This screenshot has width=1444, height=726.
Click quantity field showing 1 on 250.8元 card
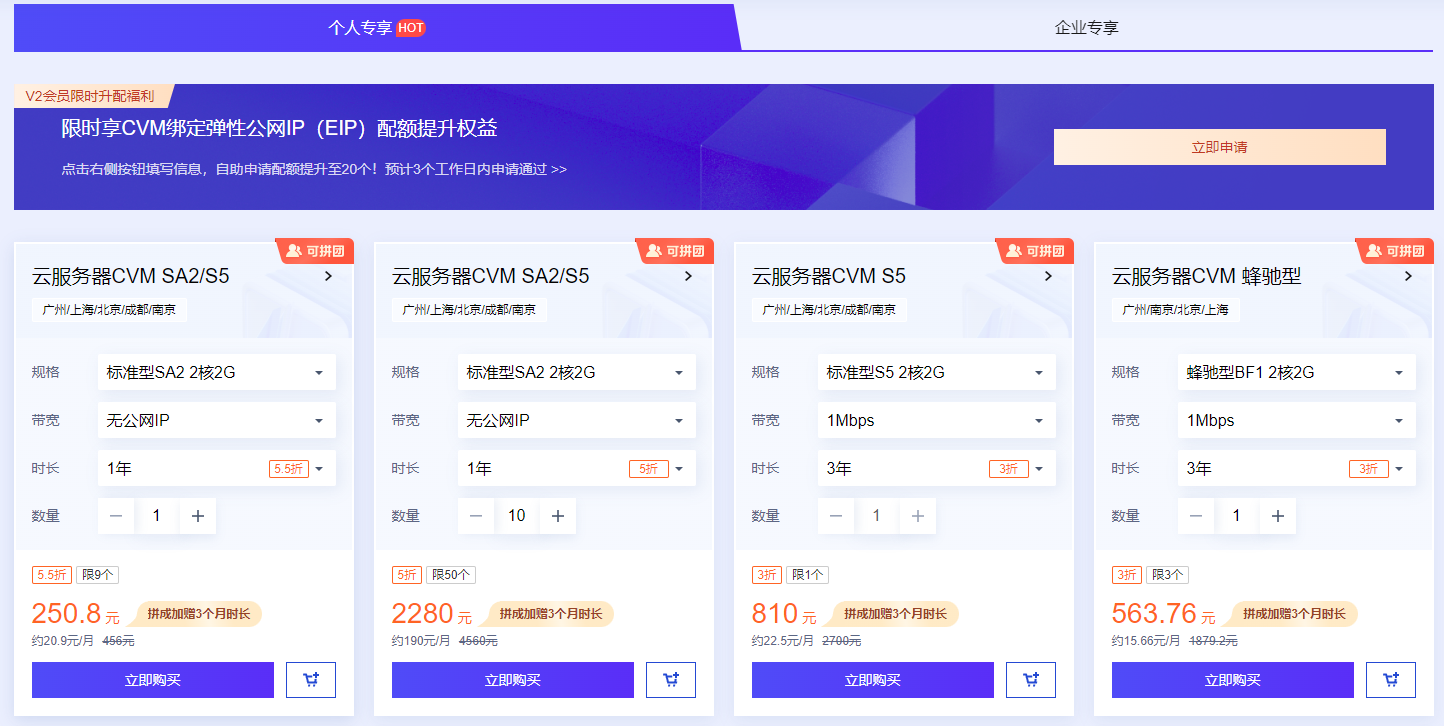[x=157, y=516]
